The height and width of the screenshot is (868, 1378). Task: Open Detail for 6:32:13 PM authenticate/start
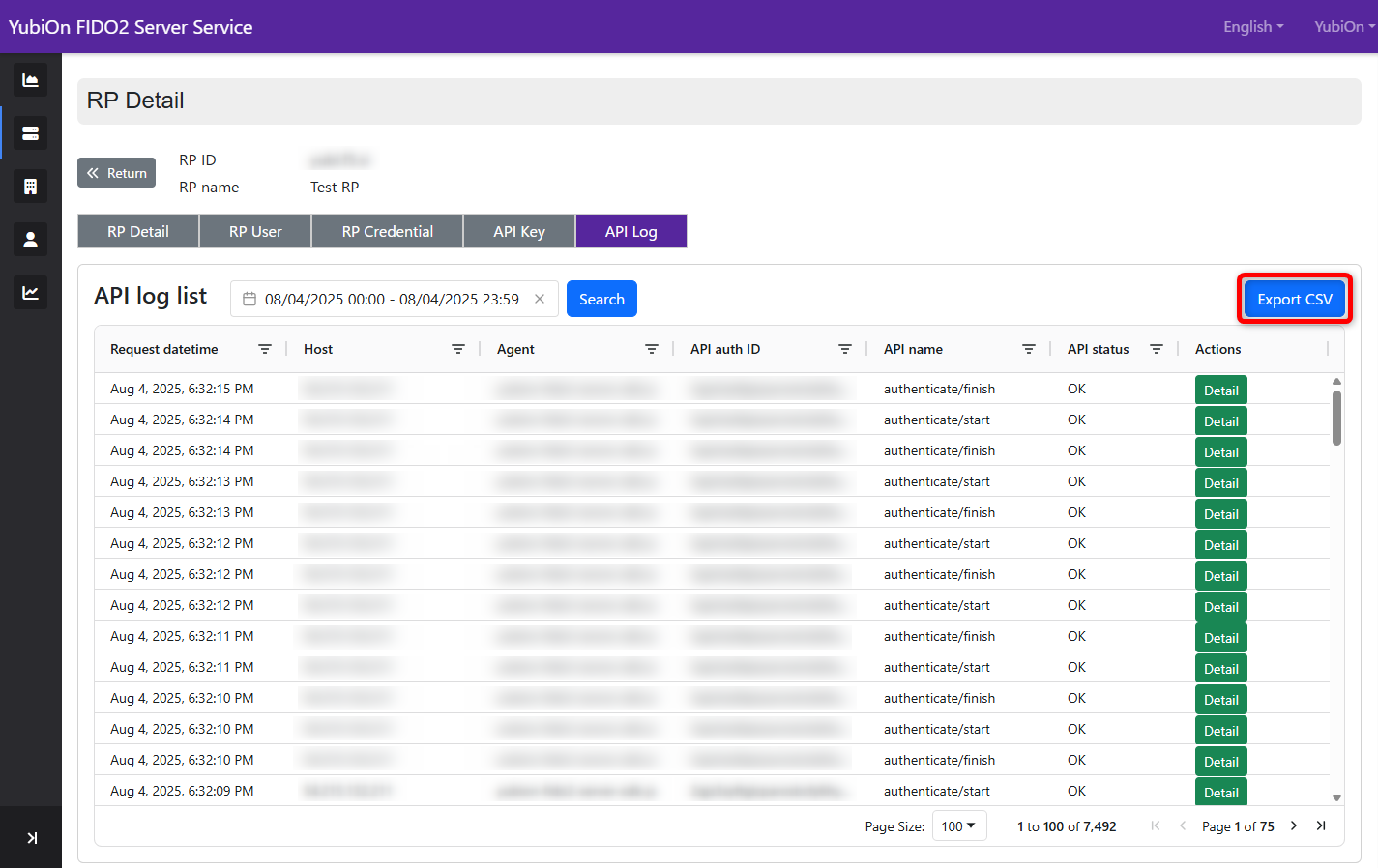(x=1221, y=482)
